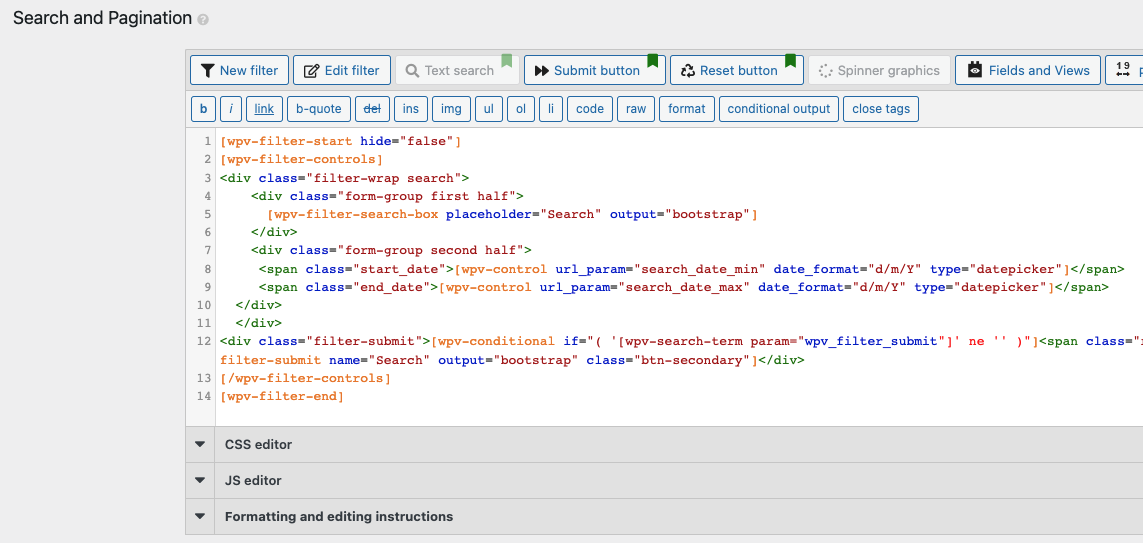The image size is (1143, 543).
Task: Insert a del strikethrough tag
Action: [x=372, y=109]
